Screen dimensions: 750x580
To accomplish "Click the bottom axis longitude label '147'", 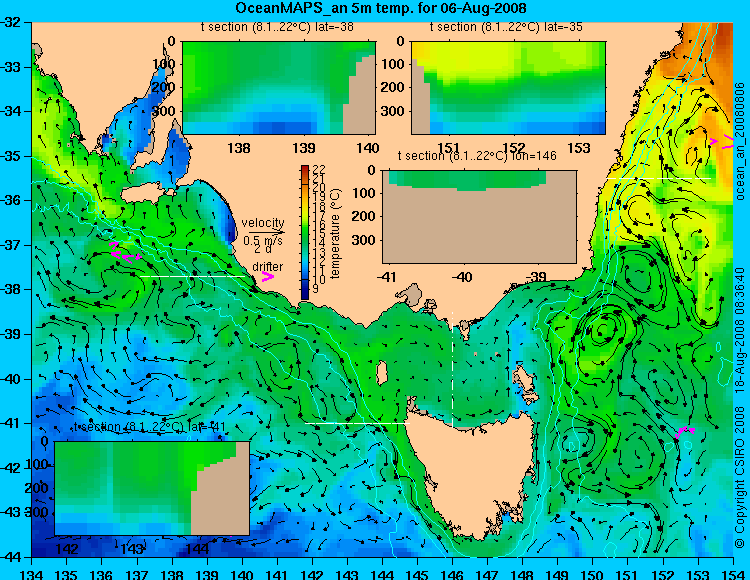I will tap(487, 574).
